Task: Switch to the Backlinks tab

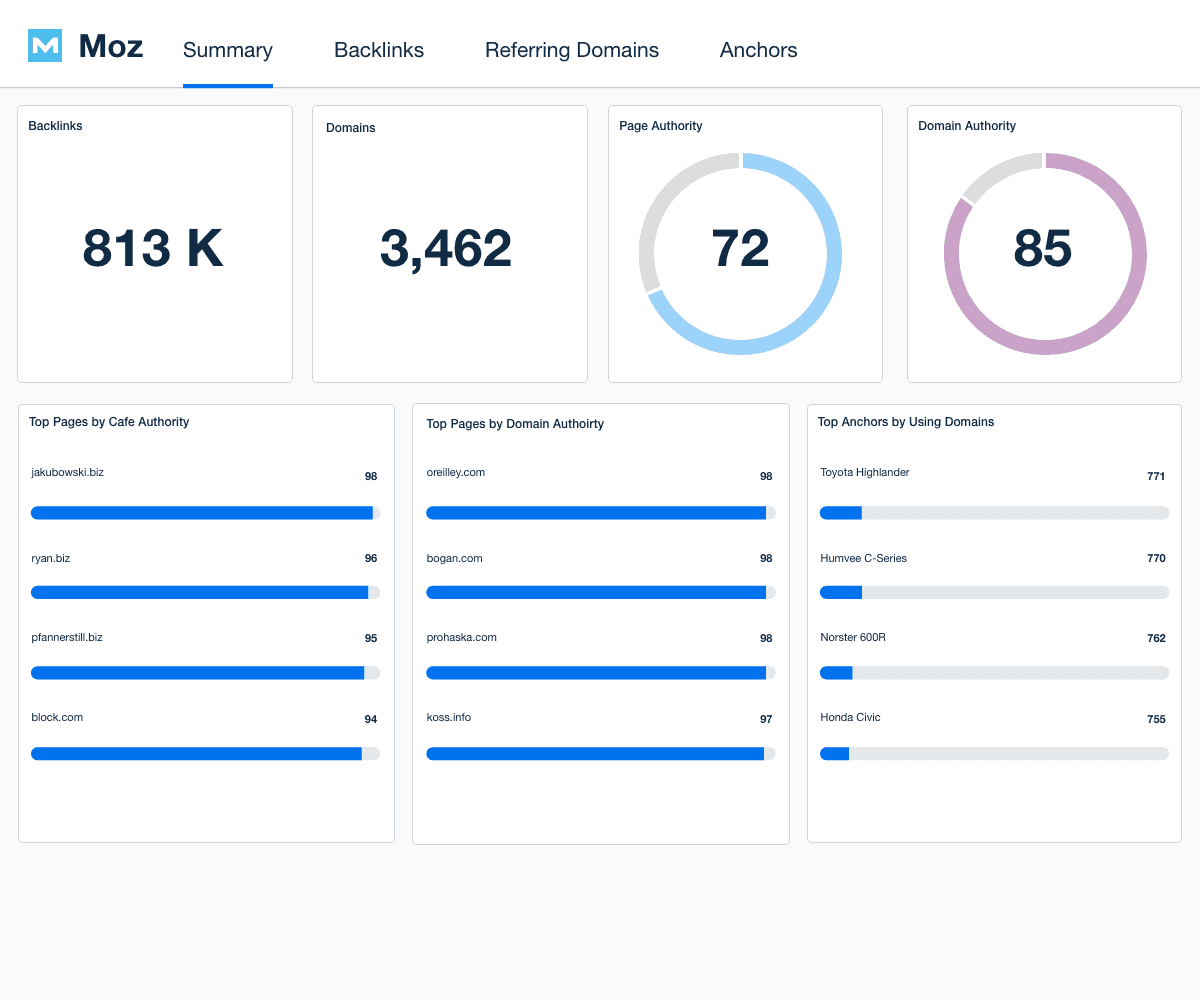Action: 379,50
